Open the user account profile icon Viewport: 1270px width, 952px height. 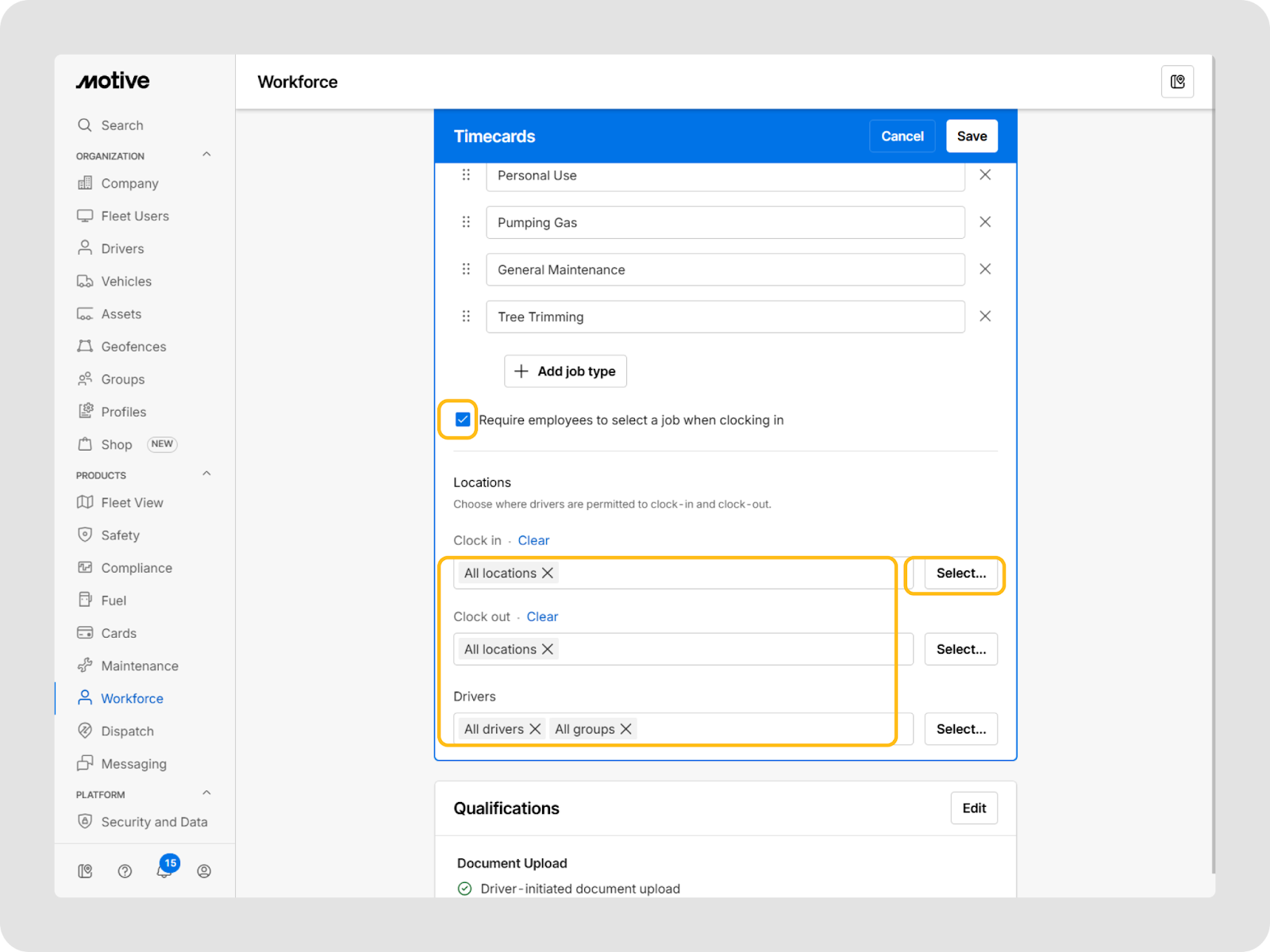point(204,871)
